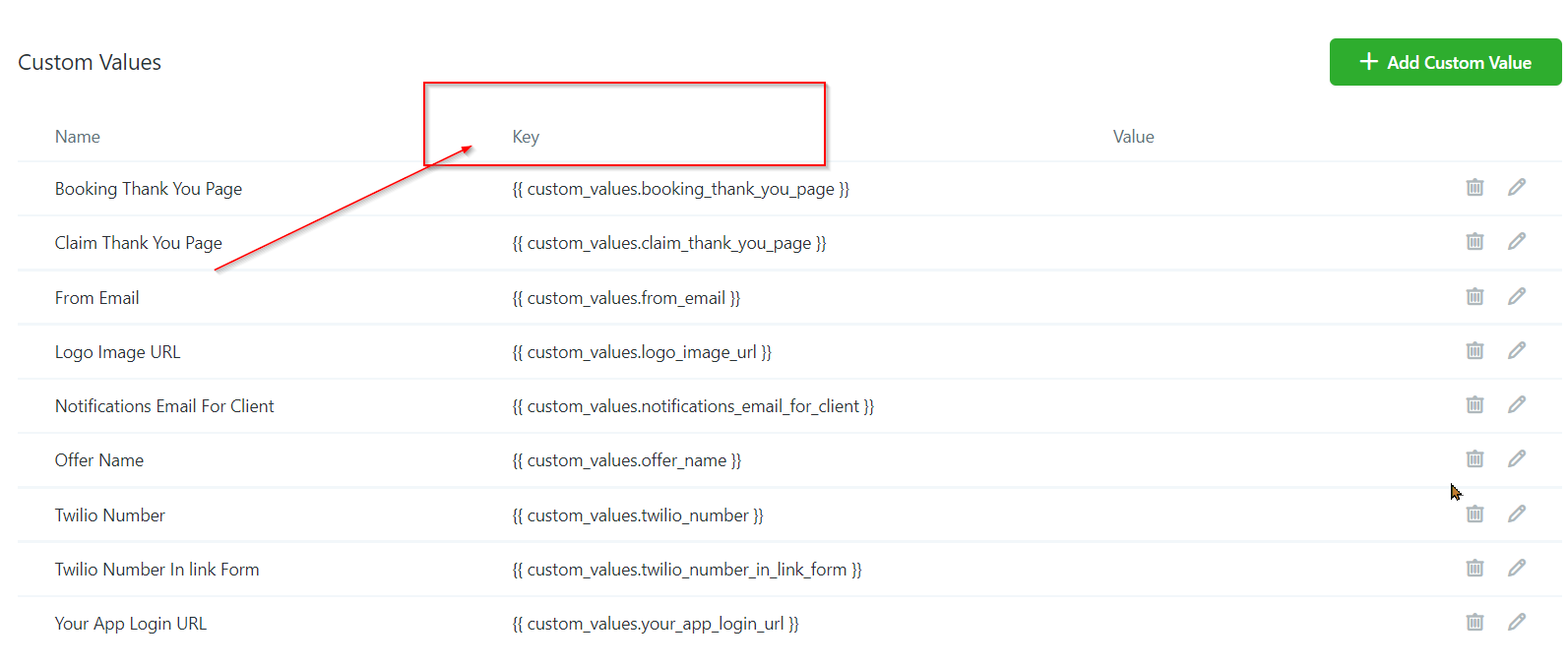Open editor for From Email row
This screenshot has width=1568, height=665.
pos(1517,296)
